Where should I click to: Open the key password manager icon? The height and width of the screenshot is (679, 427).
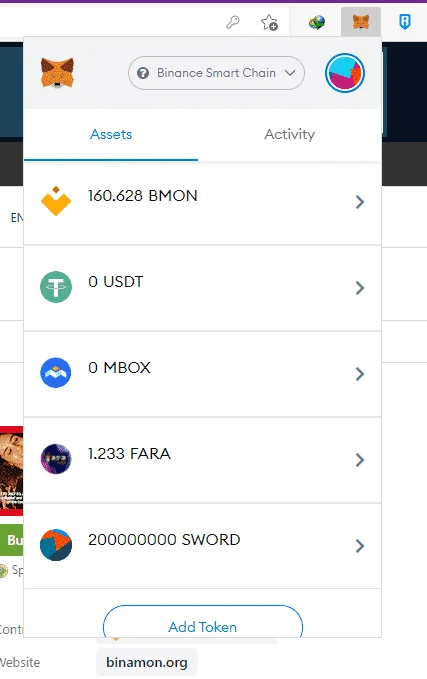(x=233, y=22)
